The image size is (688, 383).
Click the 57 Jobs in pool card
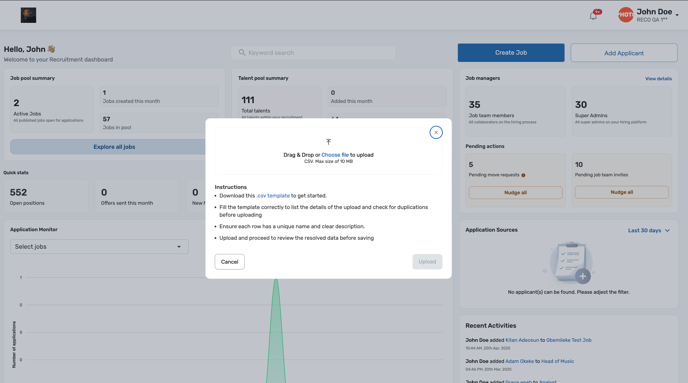click(x=159, y=123)
